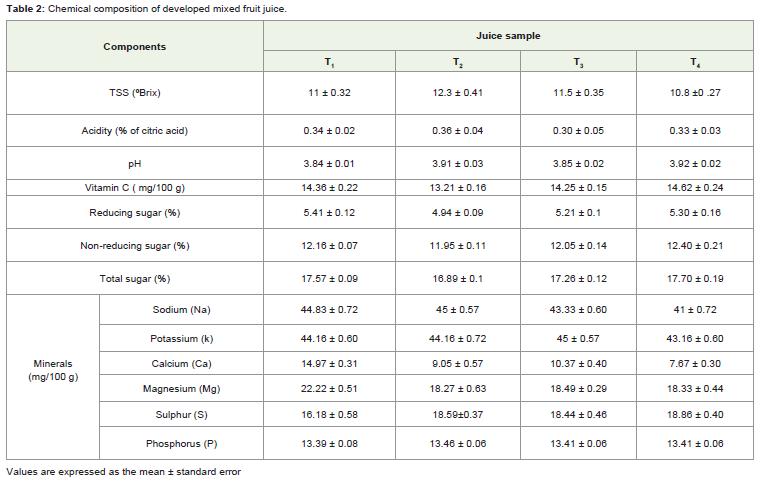
Task: Click the Table 2 caption text
Action: point(146,9)
